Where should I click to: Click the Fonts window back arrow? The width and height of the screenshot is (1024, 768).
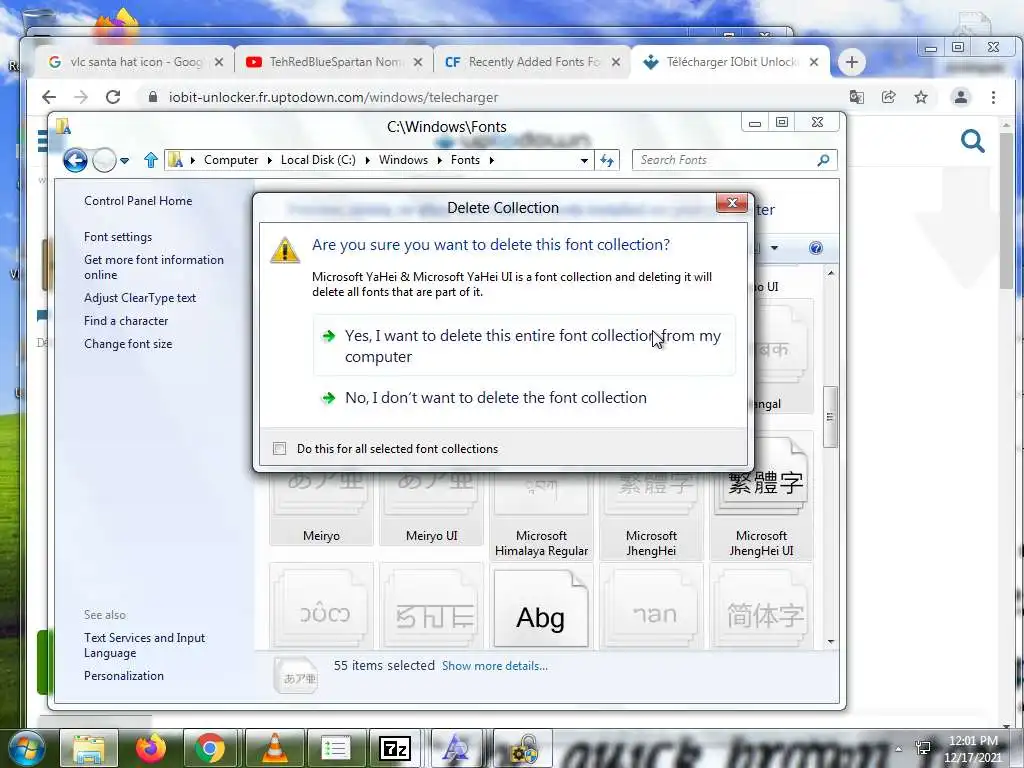click(75, 160)
